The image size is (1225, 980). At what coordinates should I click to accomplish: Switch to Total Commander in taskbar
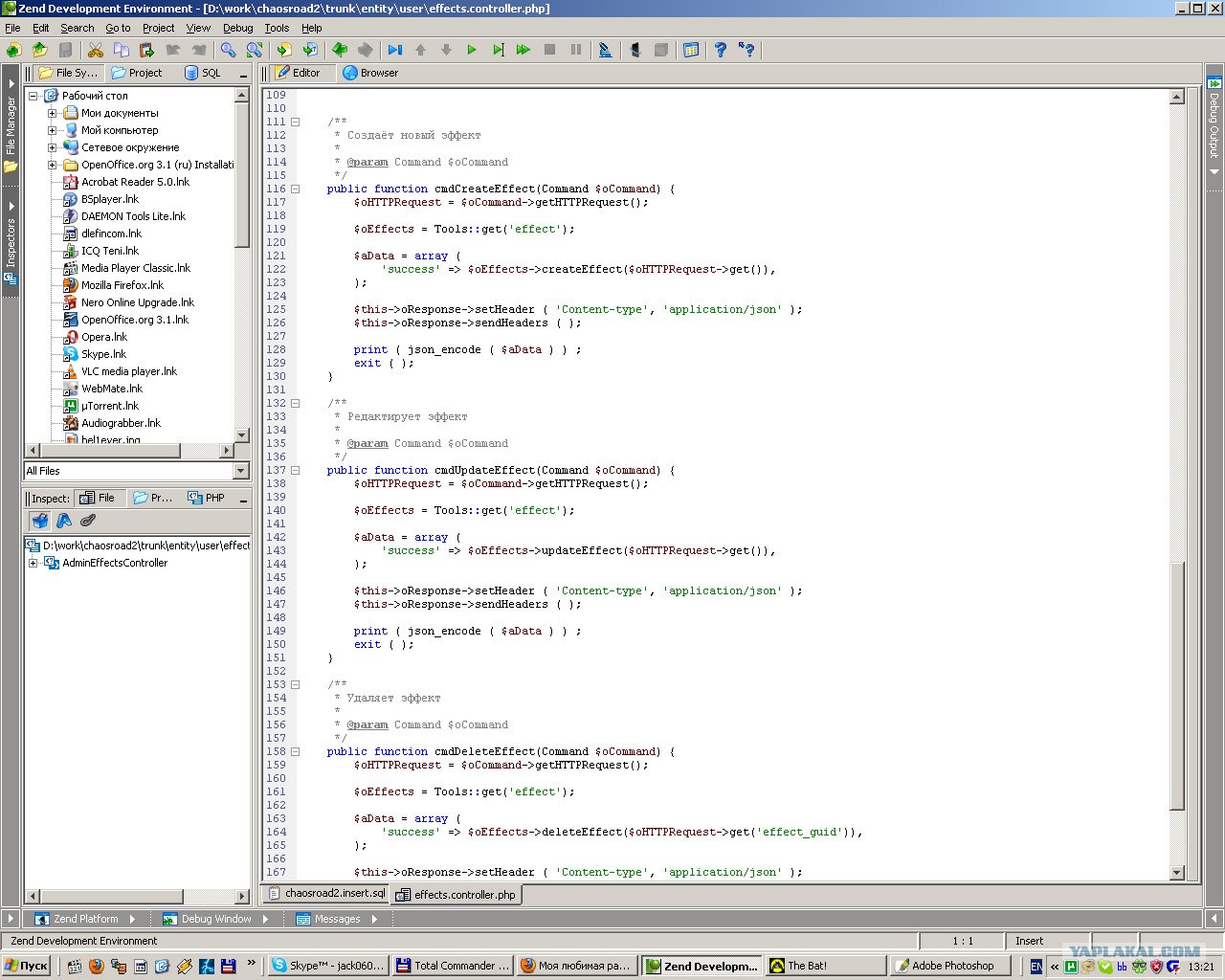[x=453, y=966]
